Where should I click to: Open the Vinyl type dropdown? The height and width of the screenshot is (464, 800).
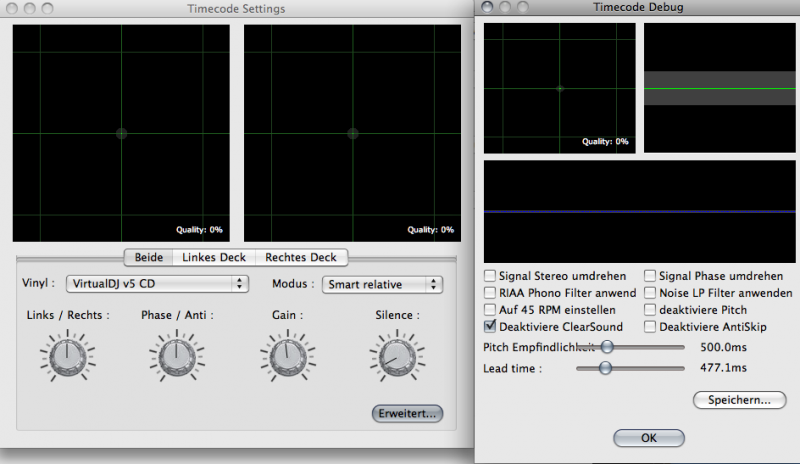click(x=159, y=285)
